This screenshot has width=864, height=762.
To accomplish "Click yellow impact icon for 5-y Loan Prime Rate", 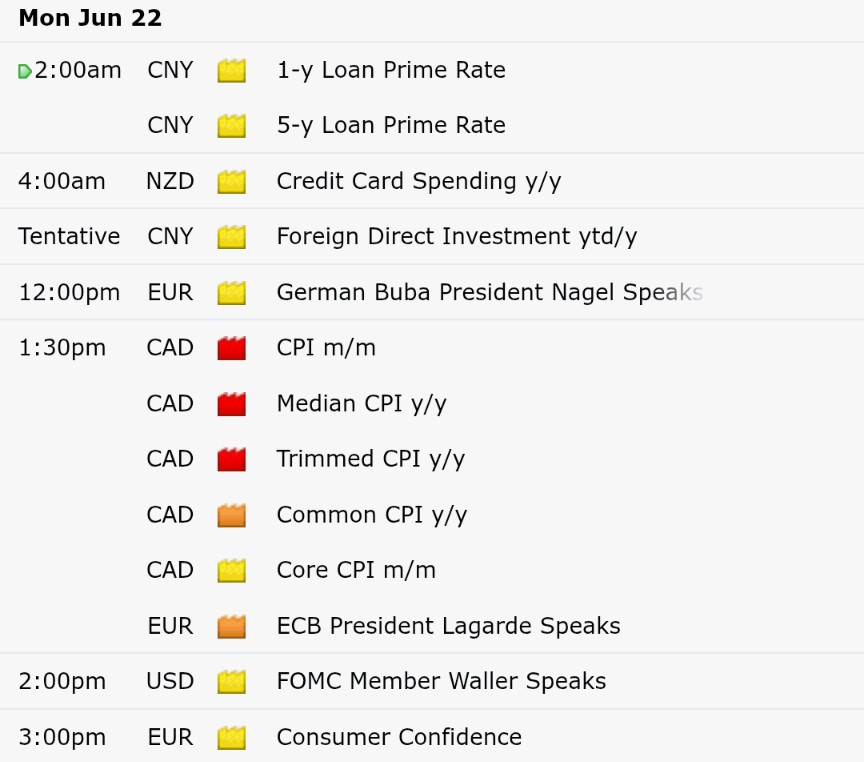I will click(231, 126).
